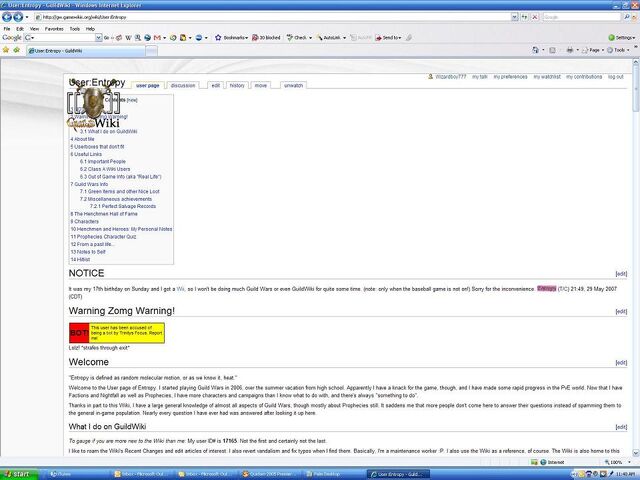Viewport: 640px width, 480px height.
Task: Click the vertical scrollbar thumb
Action: click(636, 89)
